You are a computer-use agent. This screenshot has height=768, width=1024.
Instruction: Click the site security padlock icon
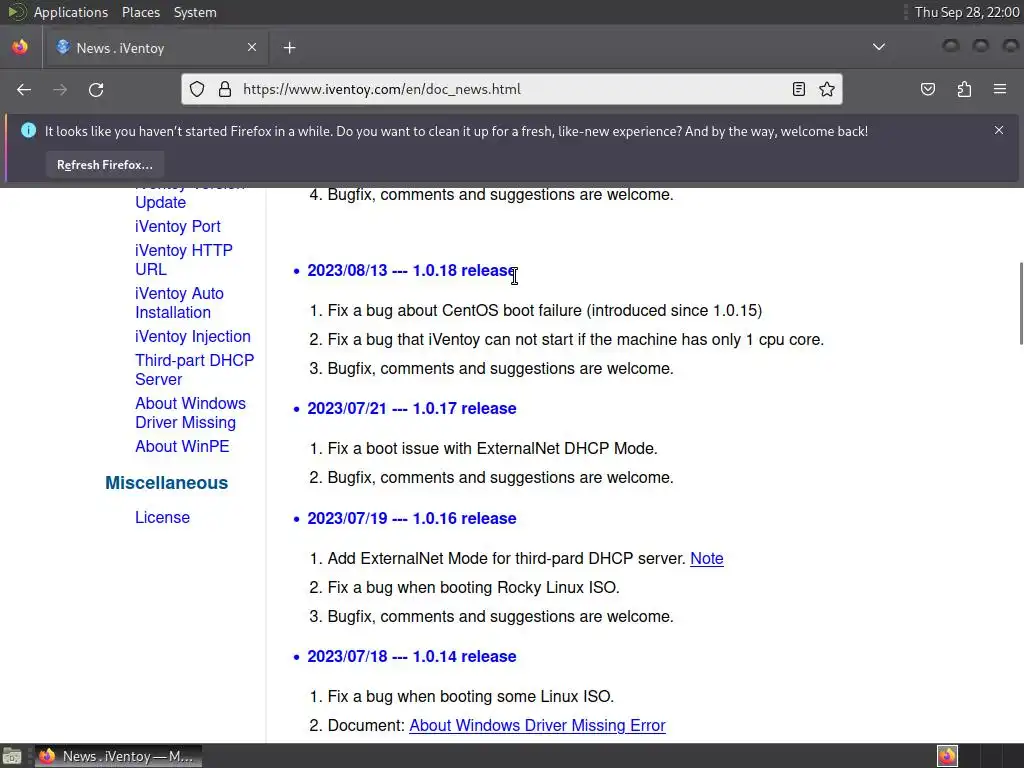pos(225,89)
